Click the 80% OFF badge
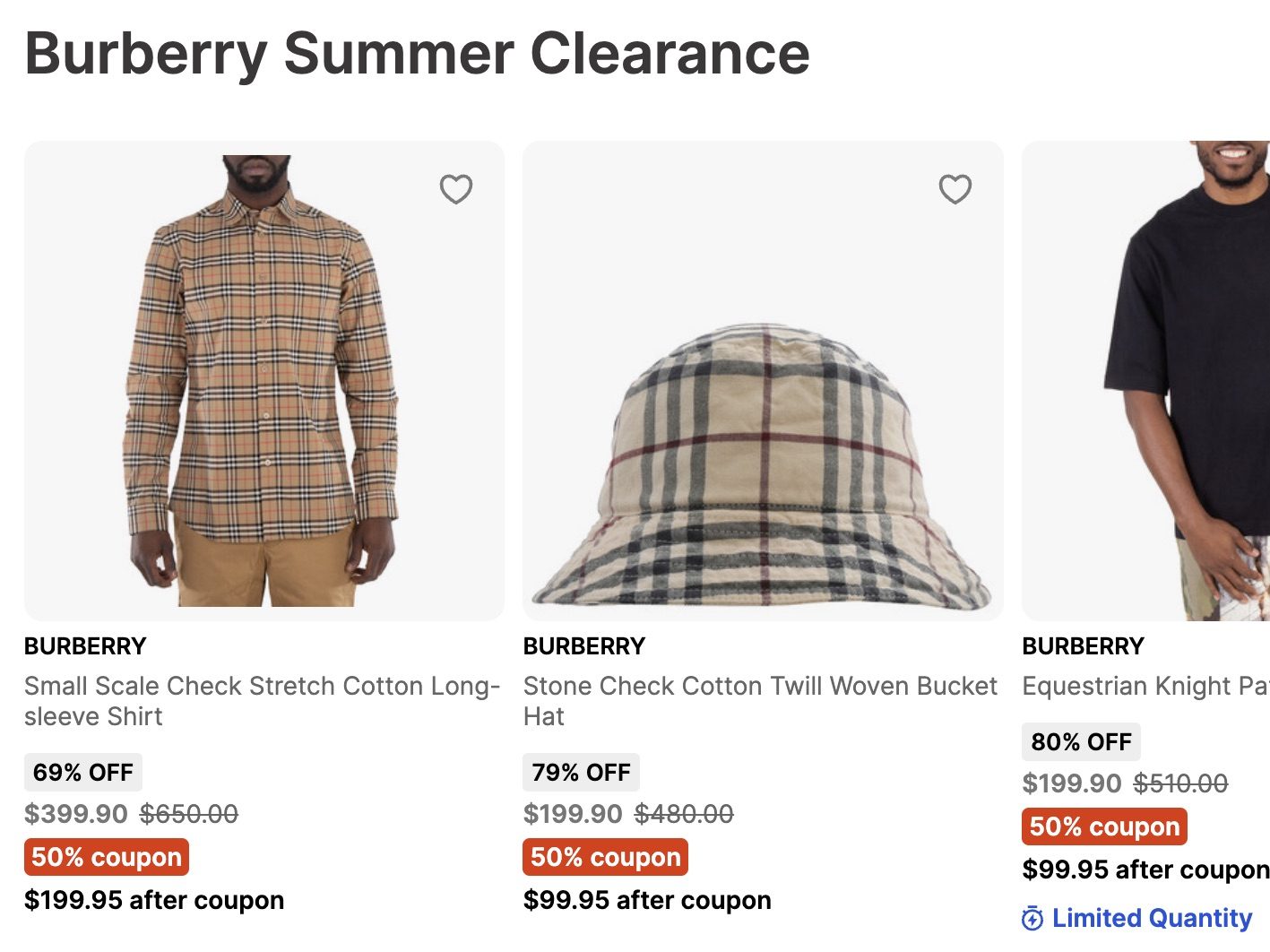 [1081, 742]
